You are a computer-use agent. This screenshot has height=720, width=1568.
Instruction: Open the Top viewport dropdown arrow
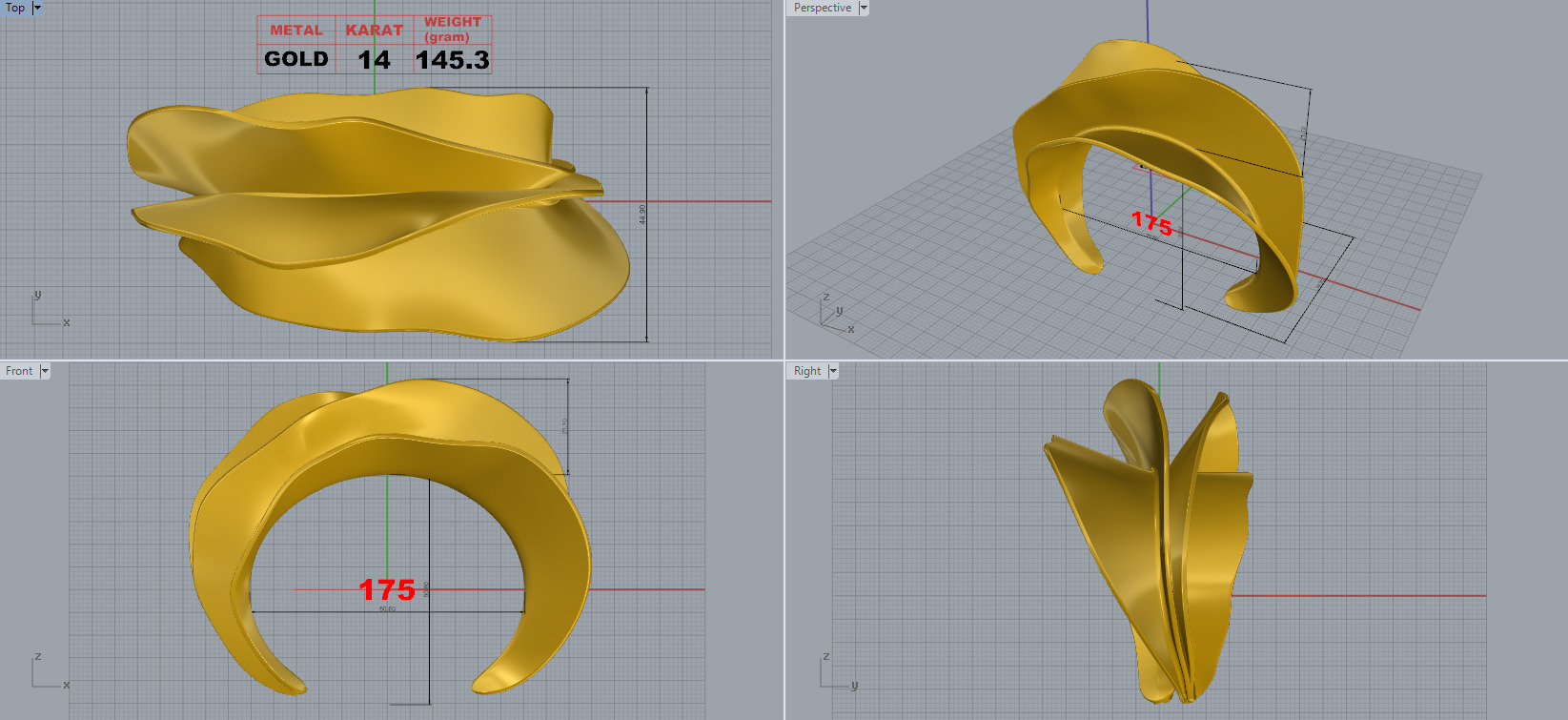pos(38,8)
